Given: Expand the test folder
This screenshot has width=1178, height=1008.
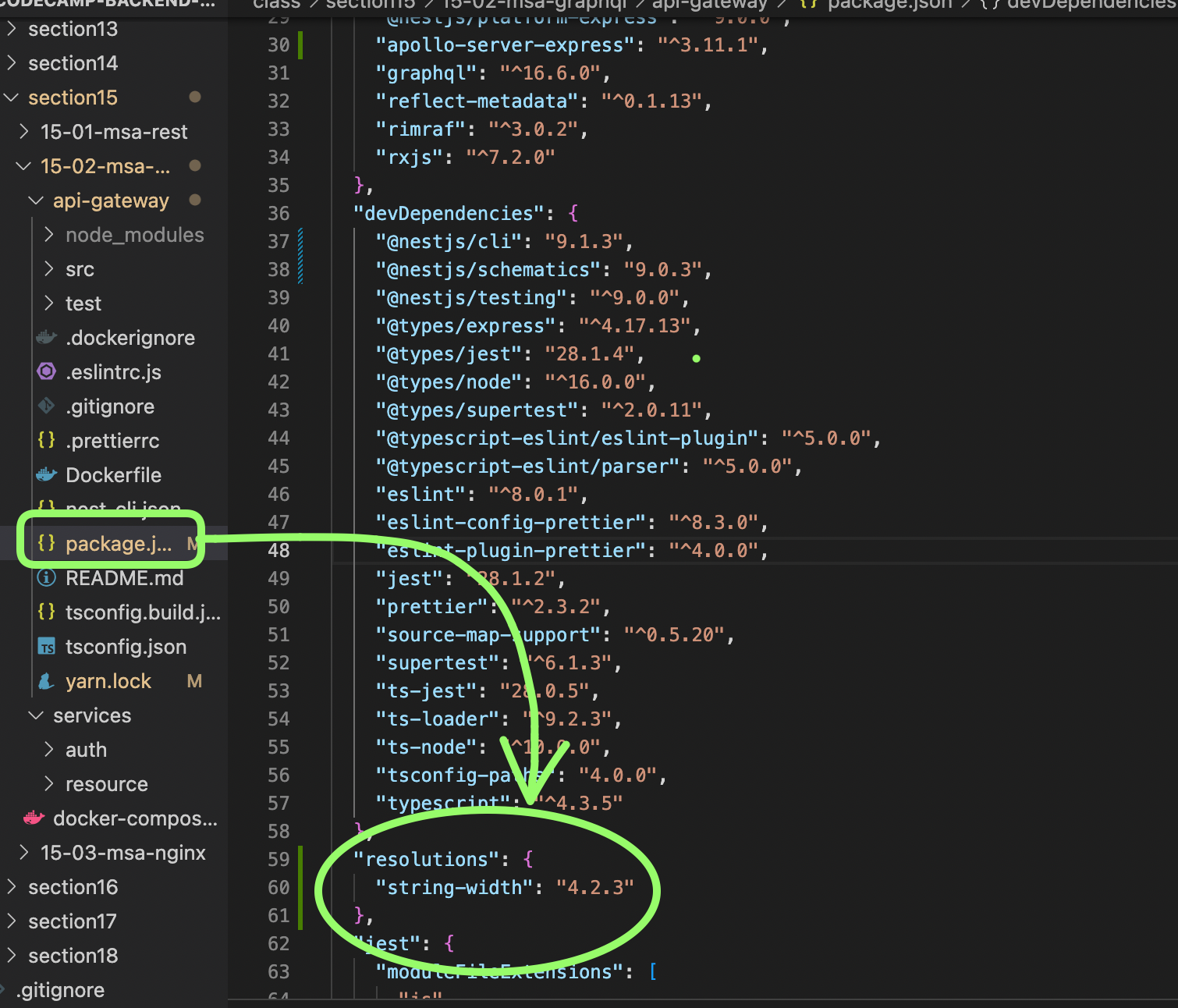Looking at the screenshot, I should pyautogui.click(x=49, y=303).
